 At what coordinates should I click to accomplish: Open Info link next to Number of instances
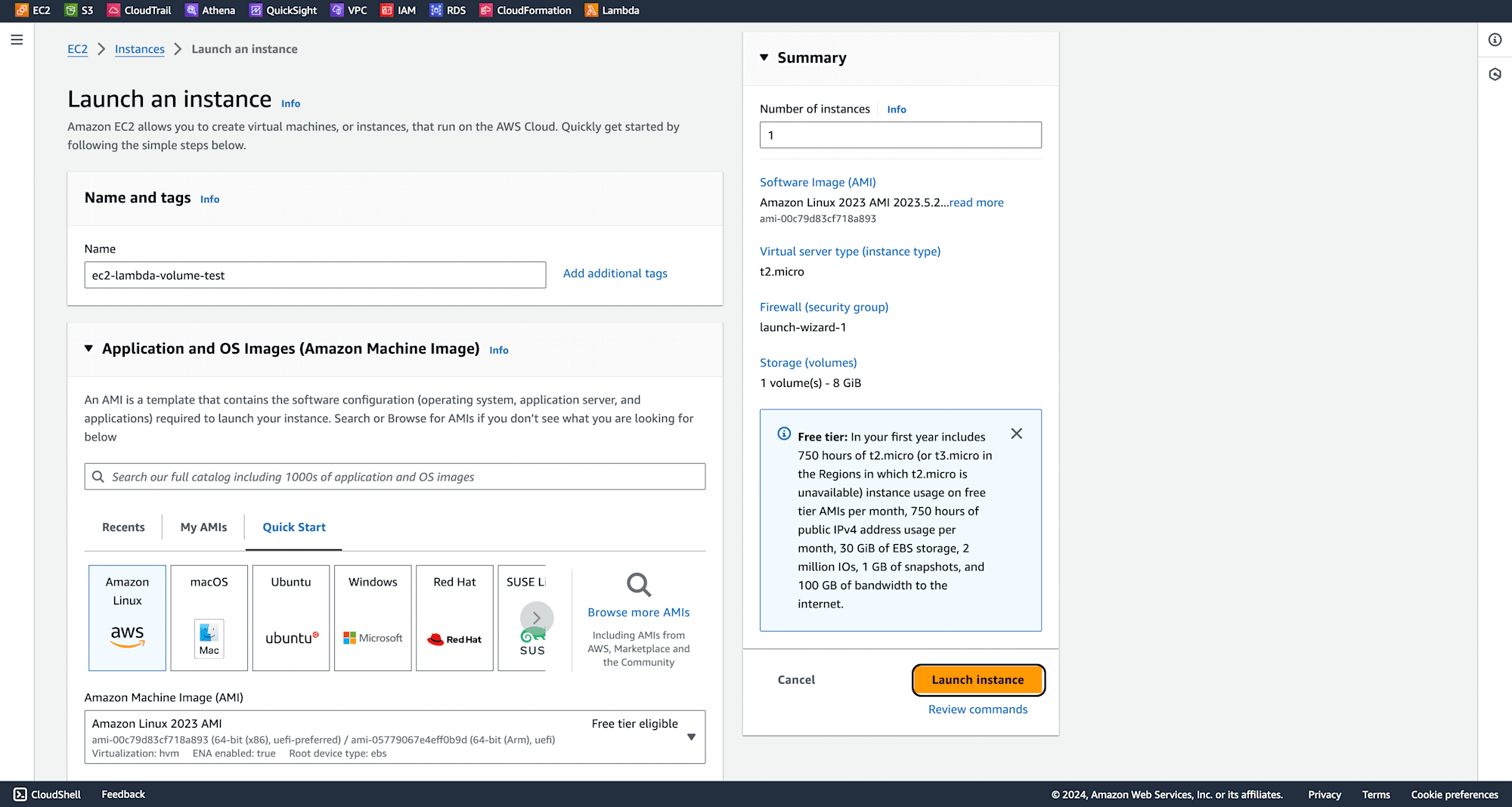point(897,110)
